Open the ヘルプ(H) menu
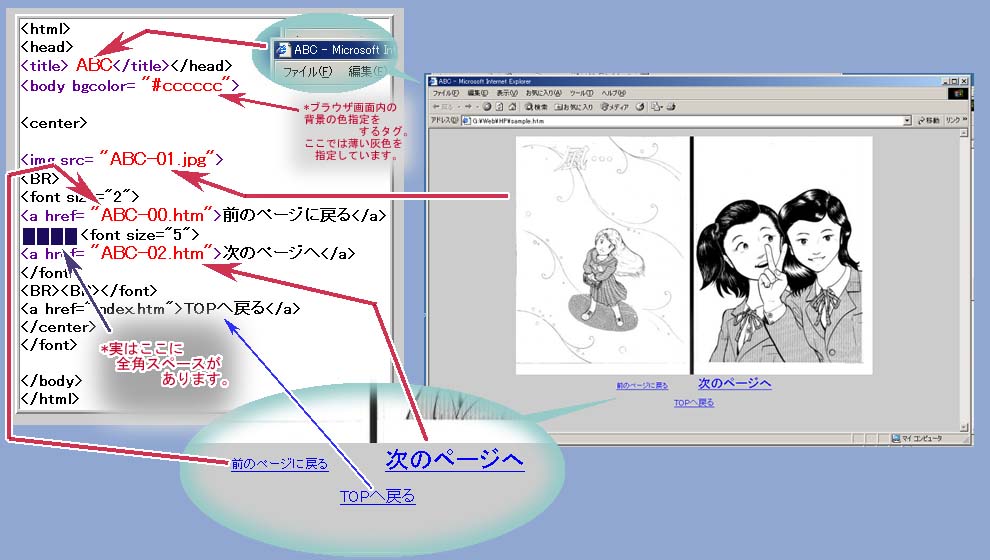The image size is (990, 560). (613, 93)
